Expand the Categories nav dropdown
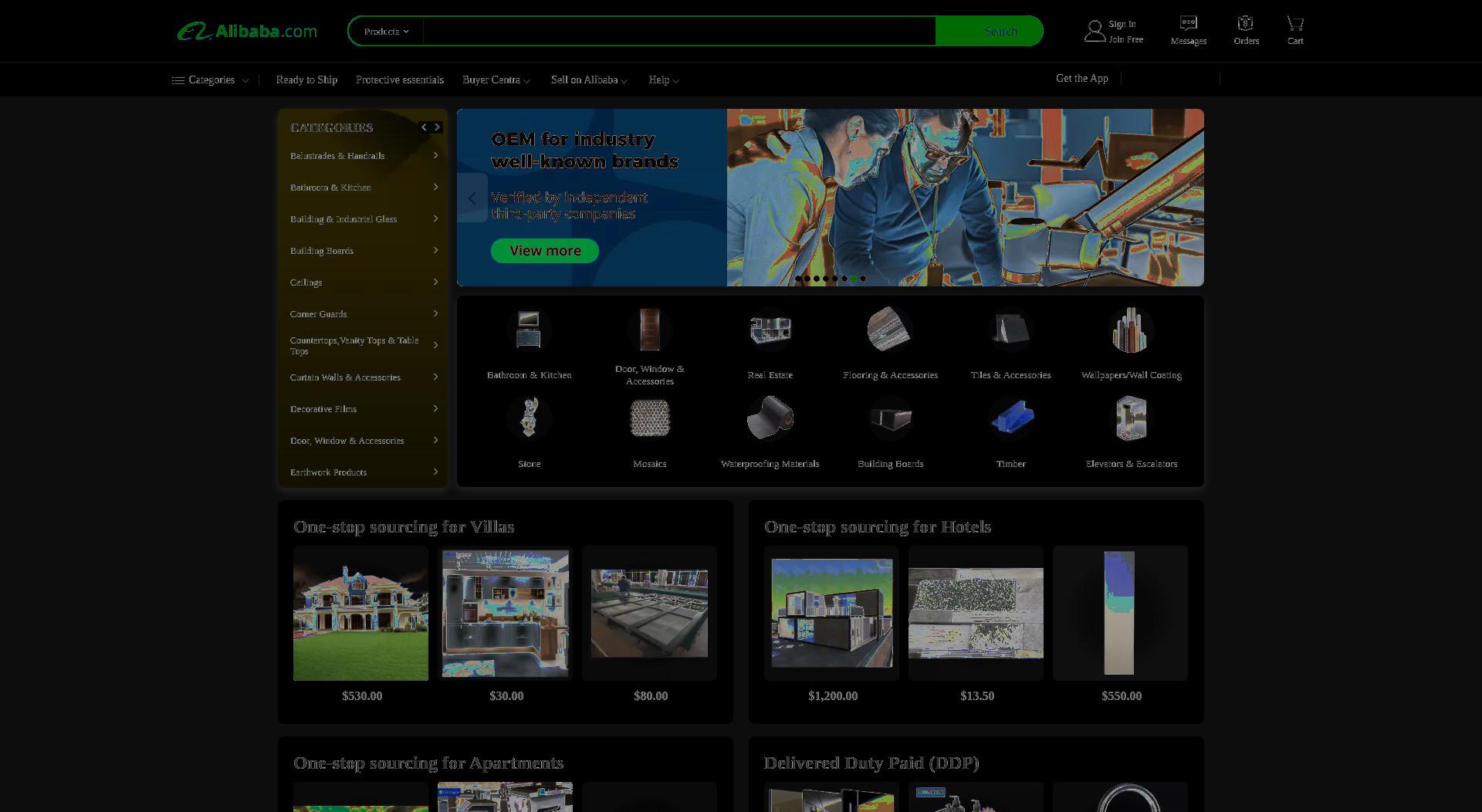The height and width of the screenshot is (812, 1482). point(245,80)
